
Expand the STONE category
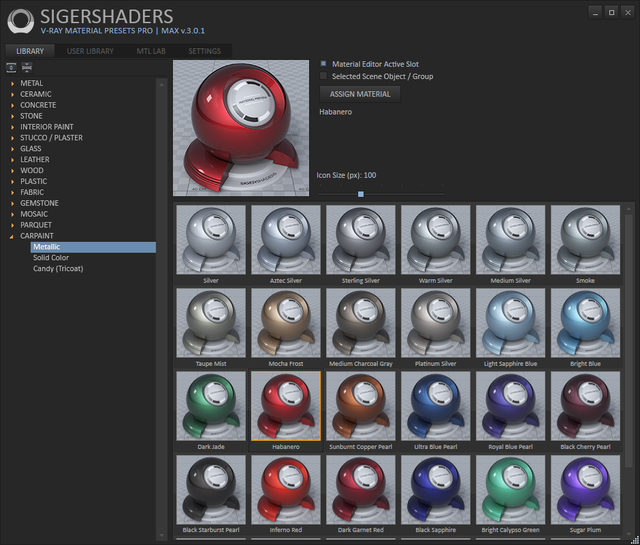[12, 116]
